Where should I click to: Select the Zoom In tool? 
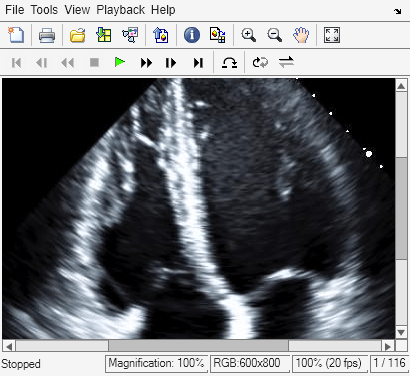249,35
